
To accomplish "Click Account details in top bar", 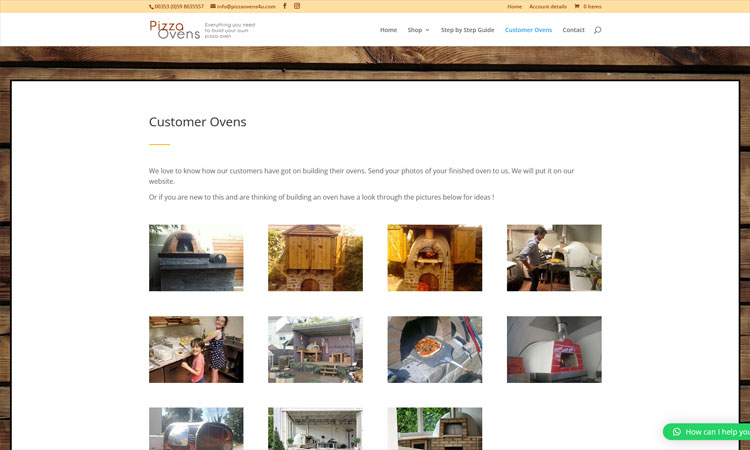I will pyautogui.click(x=548, y=6).
